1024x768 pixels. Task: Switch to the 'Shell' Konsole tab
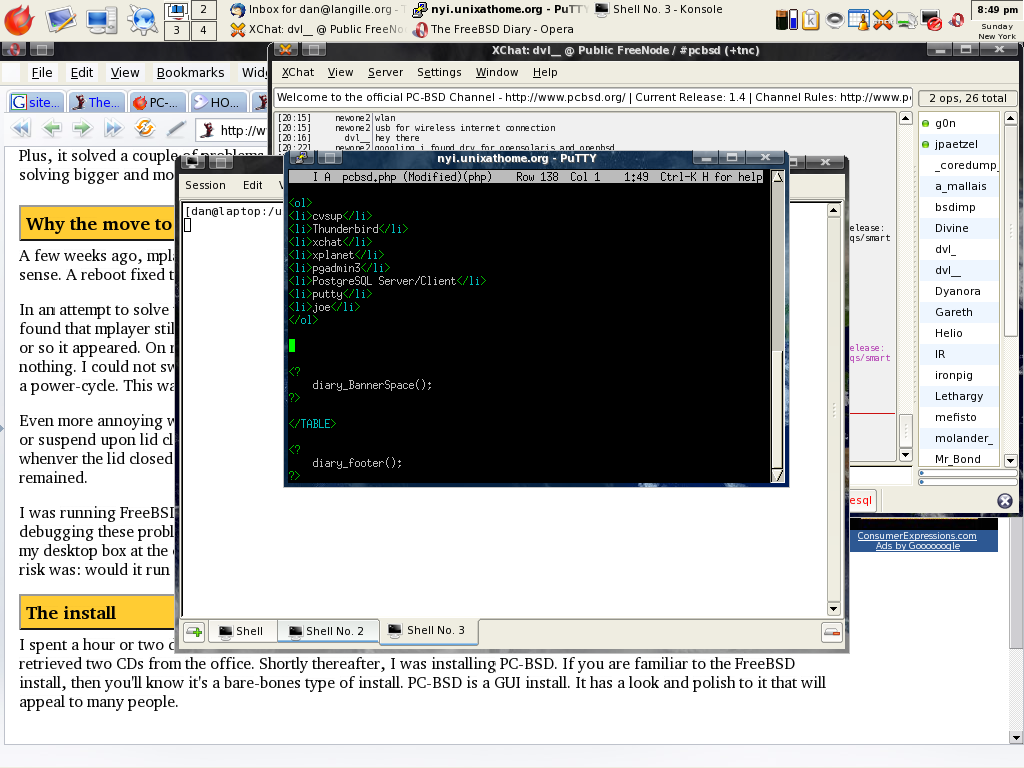click(x=242, y=631)
